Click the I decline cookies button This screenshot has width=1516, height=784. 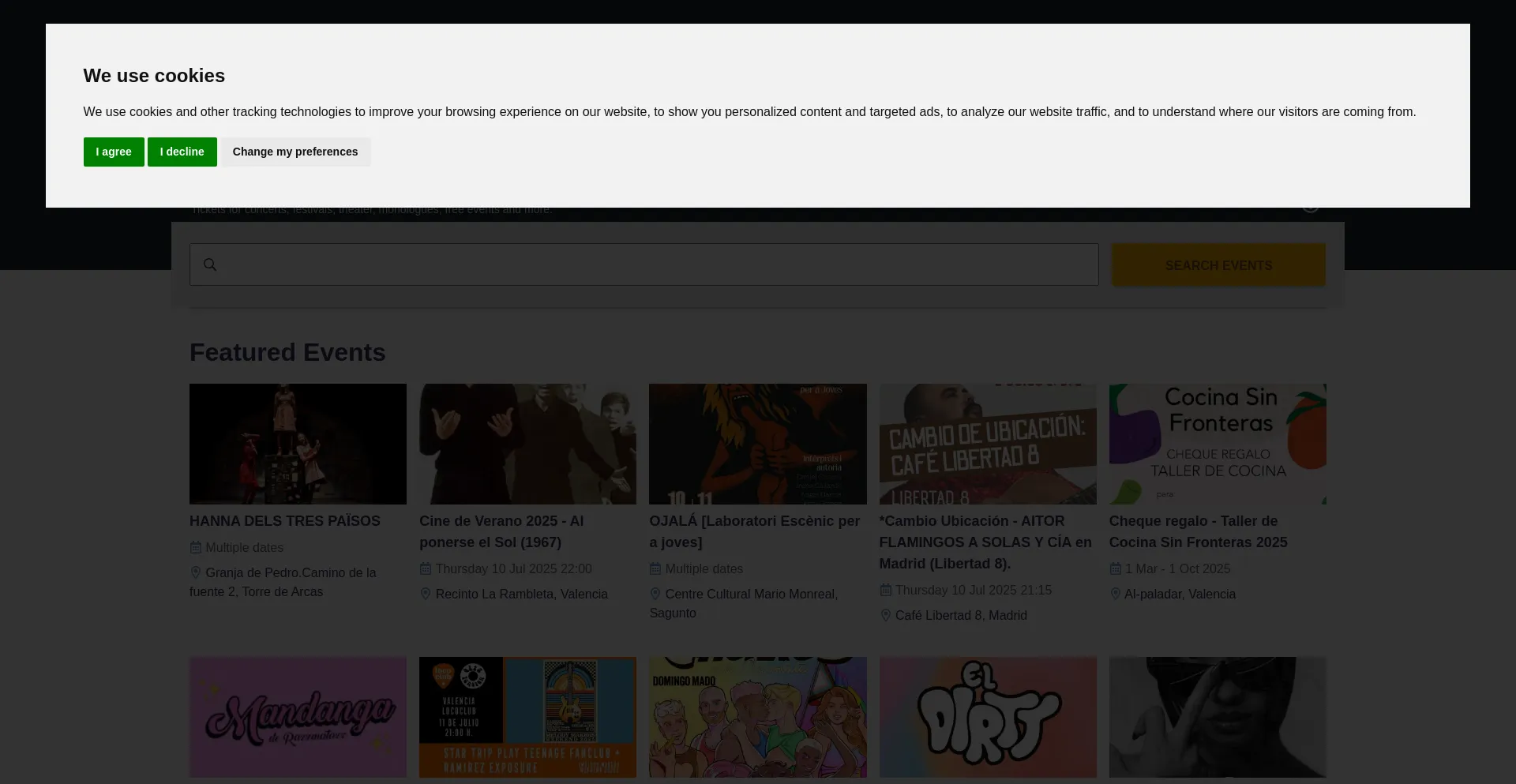182,152
